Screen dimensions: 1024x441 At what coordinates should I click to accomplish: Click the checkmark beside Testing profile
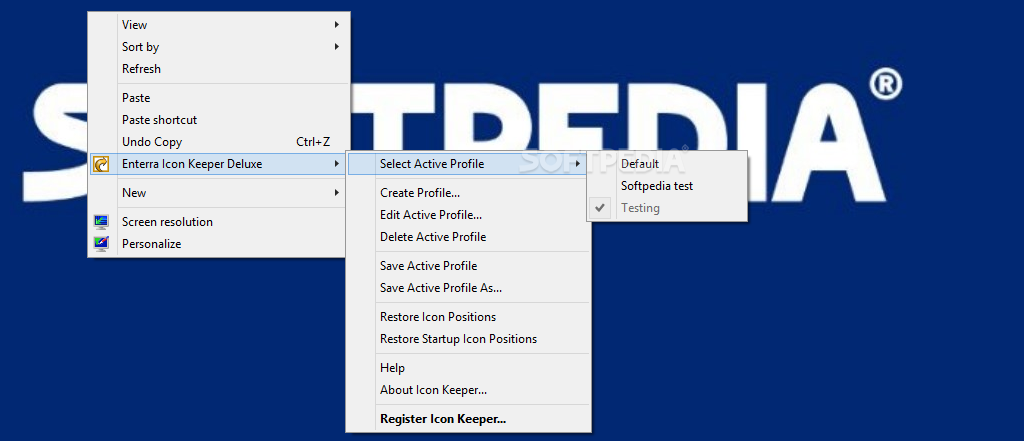[x=600, y=208]
